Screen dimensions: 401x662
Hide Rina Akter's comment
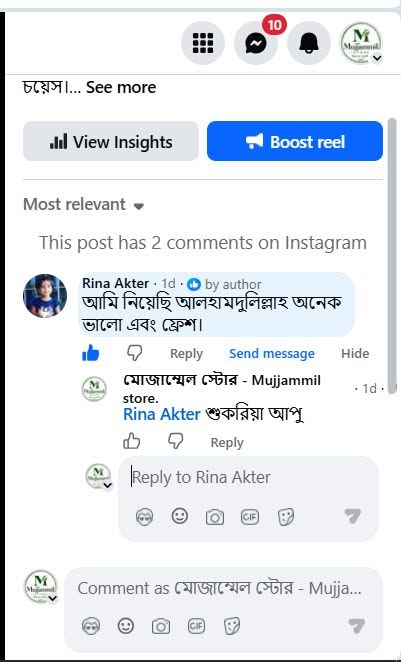(x=355, y=353)
